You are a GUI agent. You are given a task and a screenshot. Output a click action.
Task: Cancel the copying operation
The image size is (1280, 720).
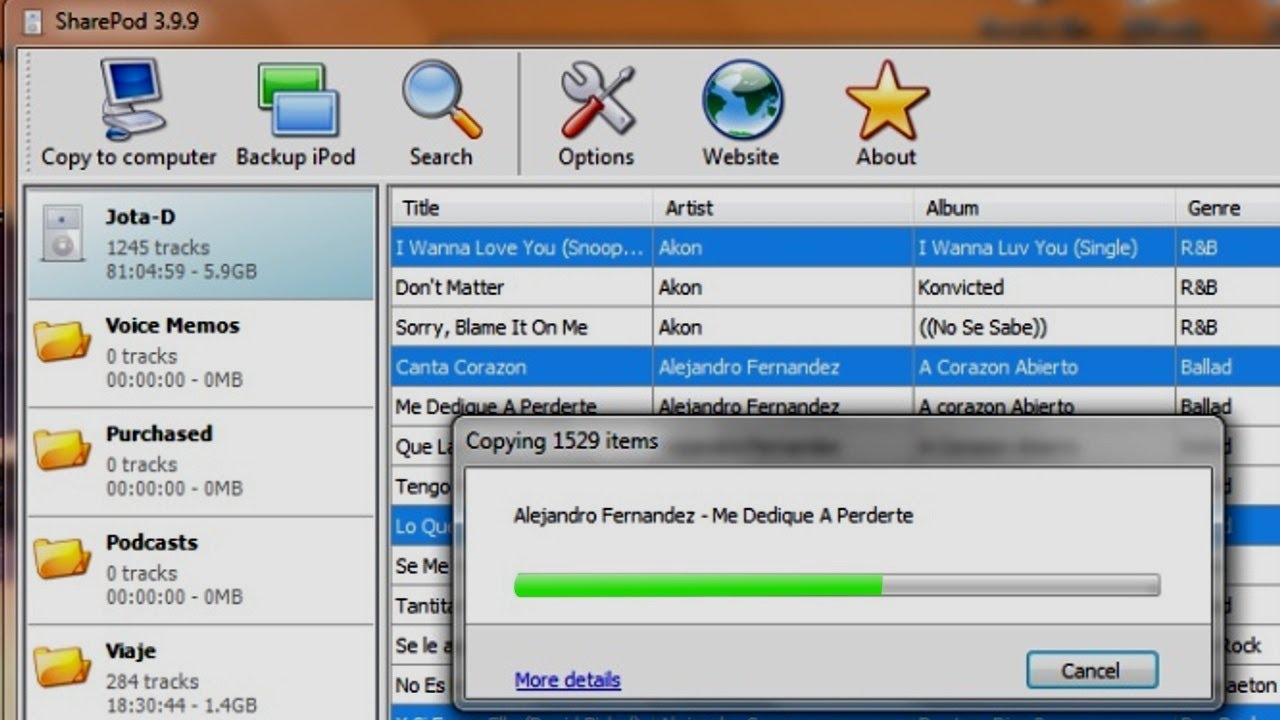click(x=1092, y=670)
